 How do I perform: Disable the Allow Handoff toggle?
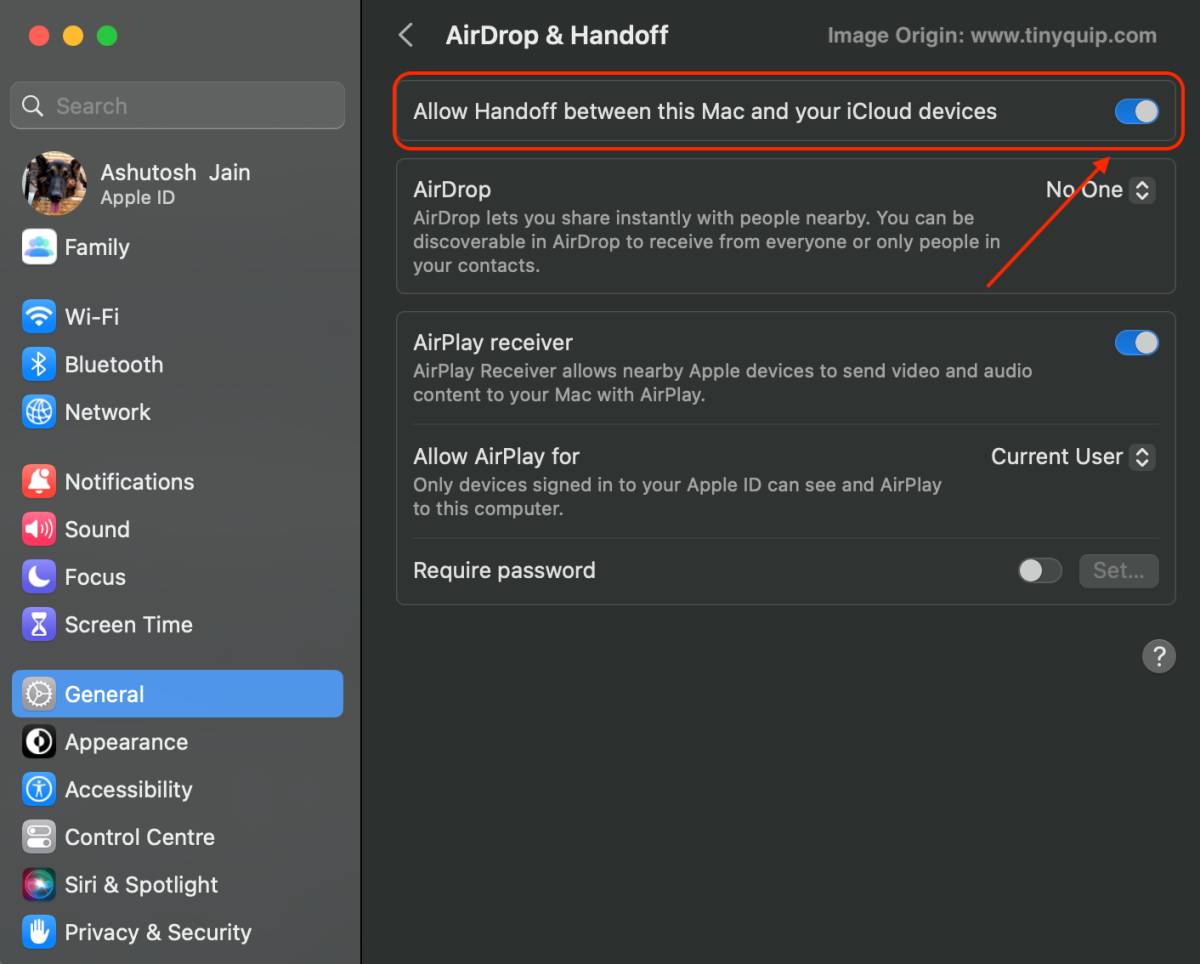[x=1136, y=111]
